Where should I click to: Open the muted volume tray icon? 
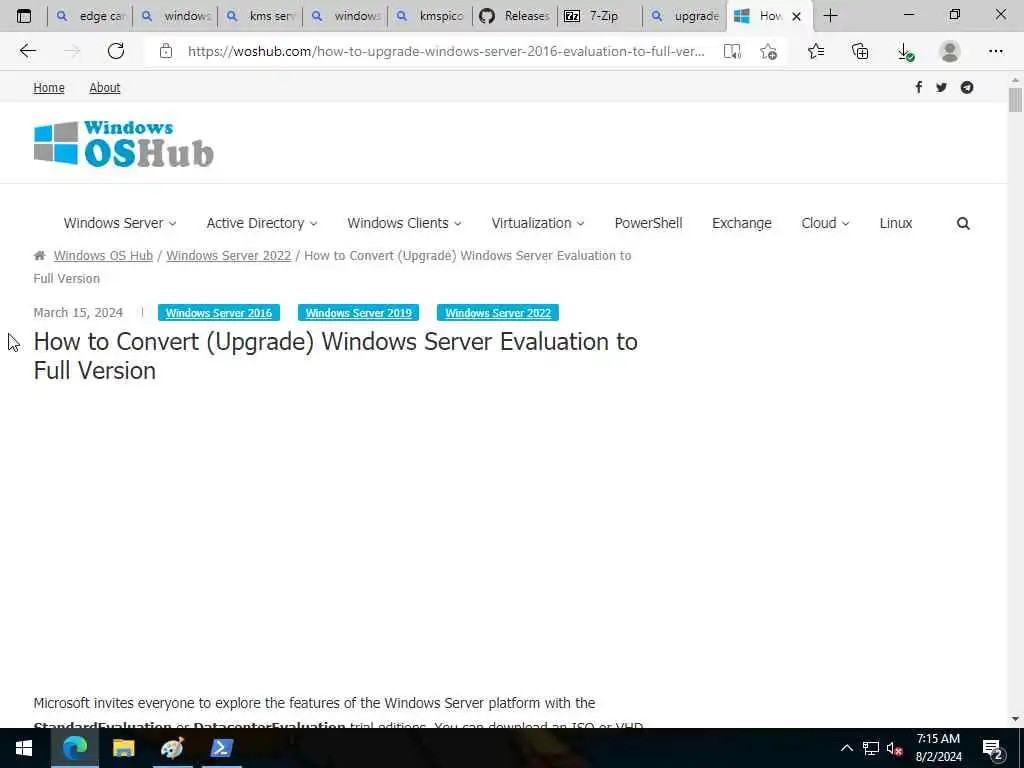click(x=894, y=748)
